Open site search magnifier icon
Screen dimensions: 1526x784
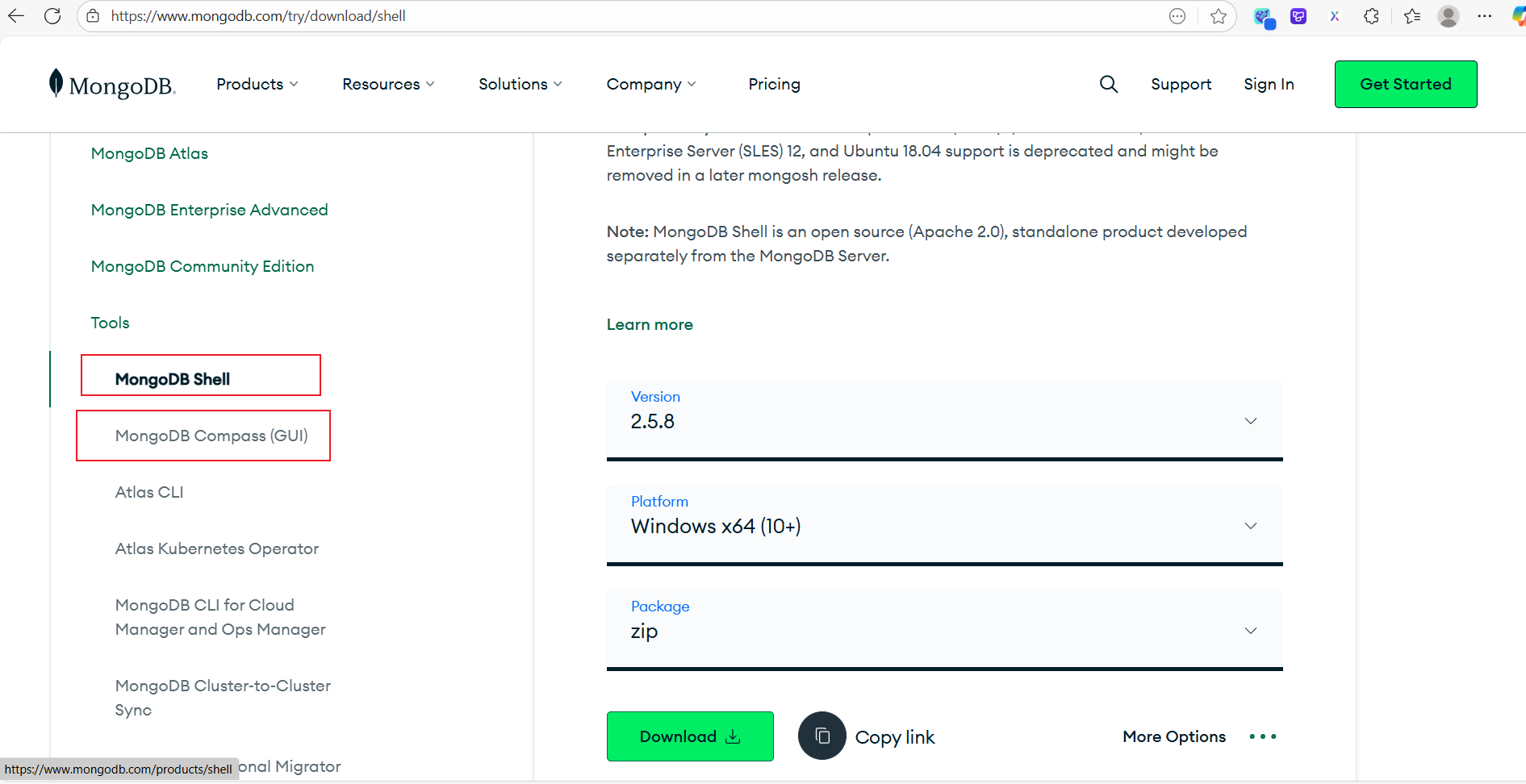pyautogui.click(x=1109, y=84)
